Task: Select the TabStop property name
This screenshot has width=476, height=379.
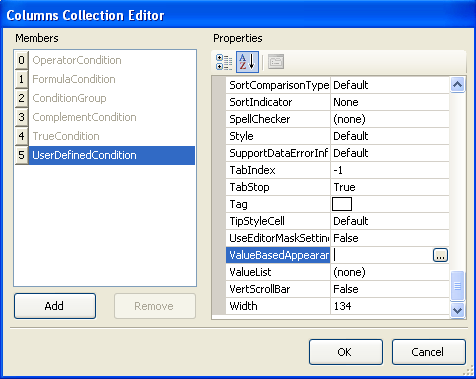Action: 278,187
